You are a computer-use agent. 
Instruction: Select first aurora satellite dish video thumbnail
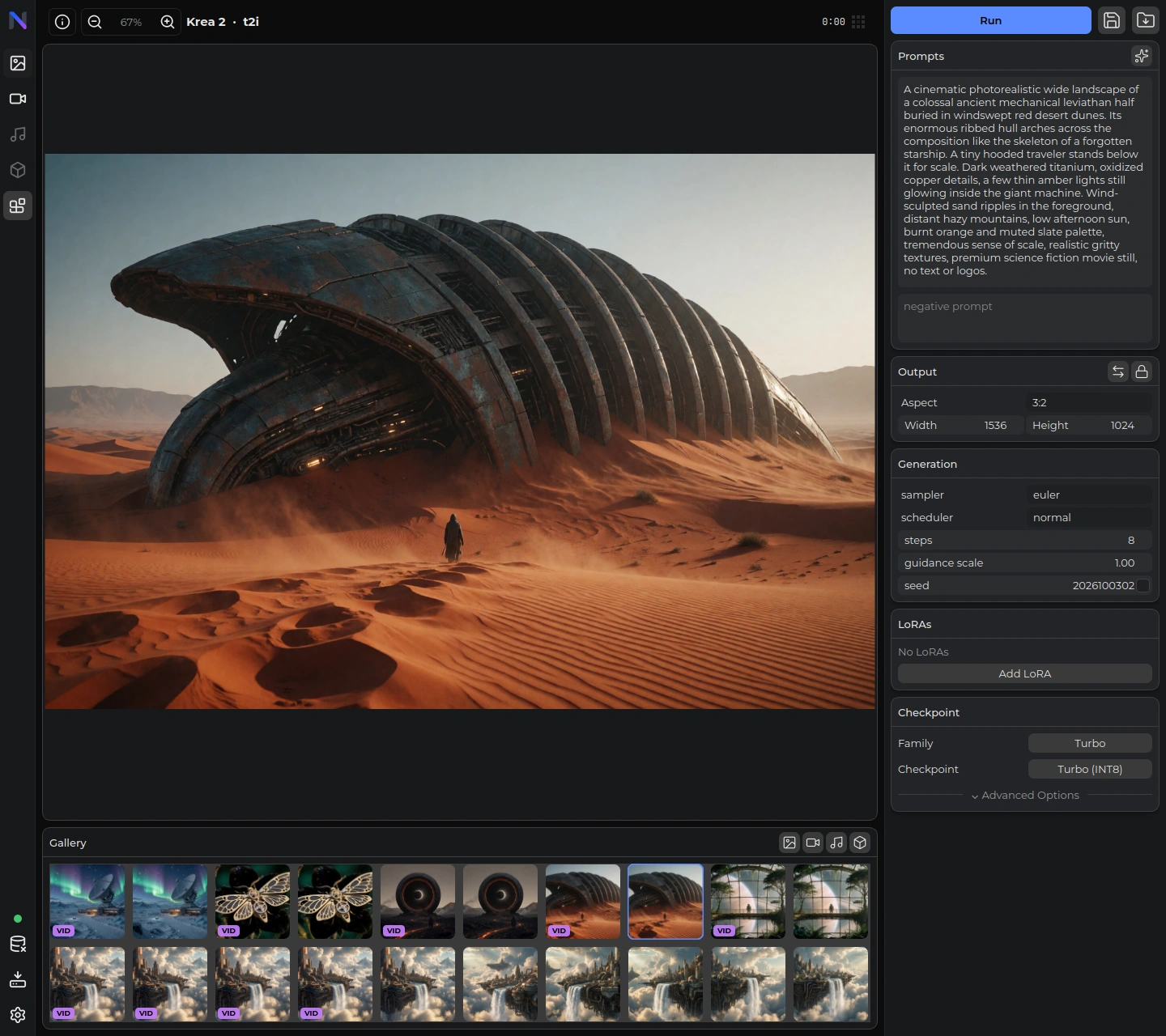[x=87, y=902]
